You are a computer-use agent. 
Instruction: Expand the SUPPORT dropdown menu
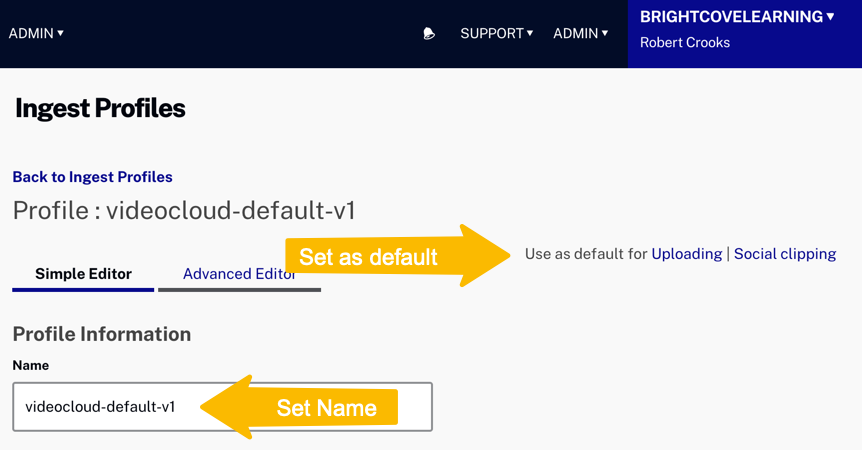click(496, 34)
